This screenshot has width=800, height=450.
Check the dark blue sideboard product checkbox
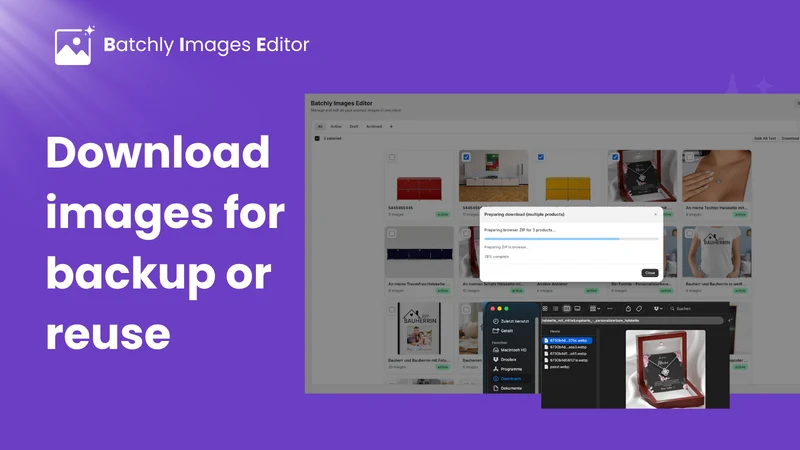(392, 234)
